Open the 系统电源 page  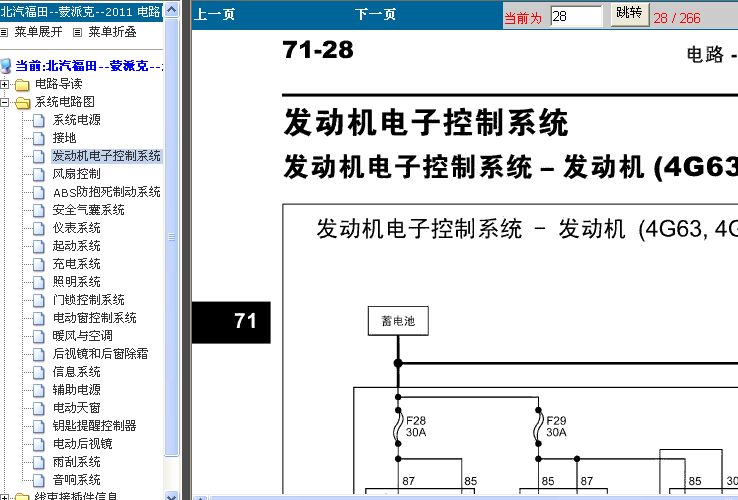(x=76, y=120)
